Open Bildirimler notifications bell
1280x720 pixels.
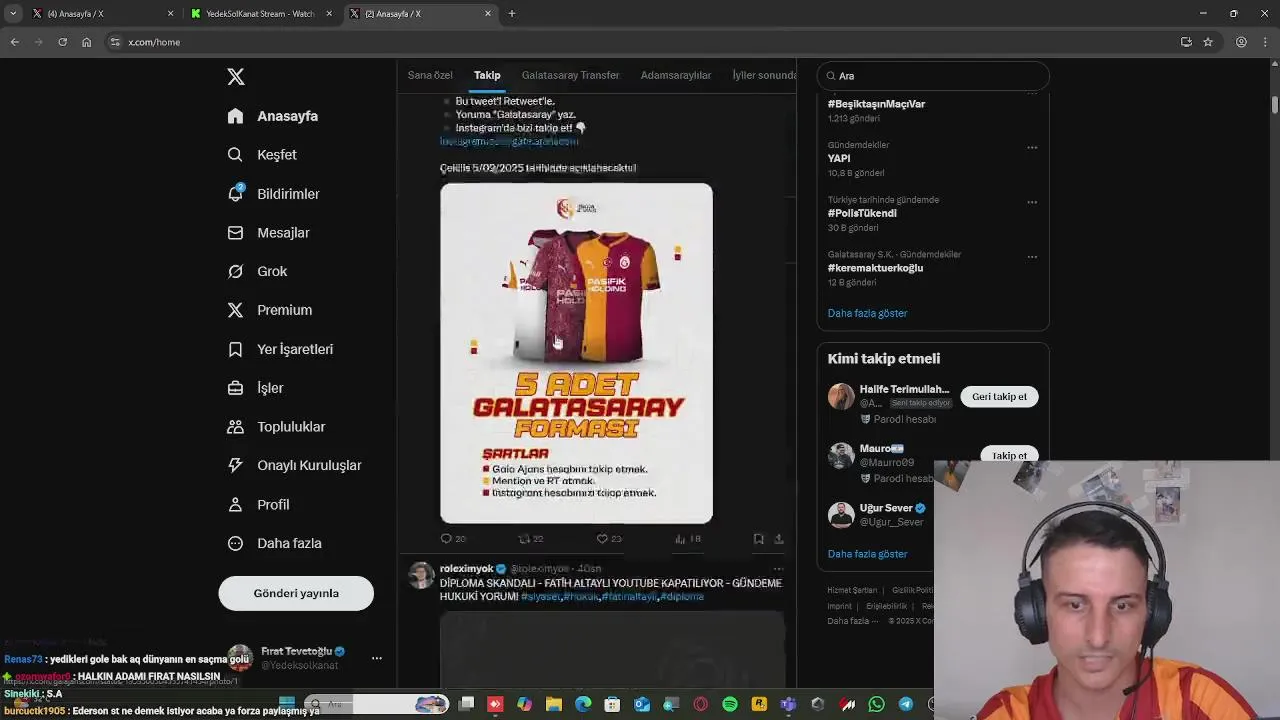pos(274,194)
